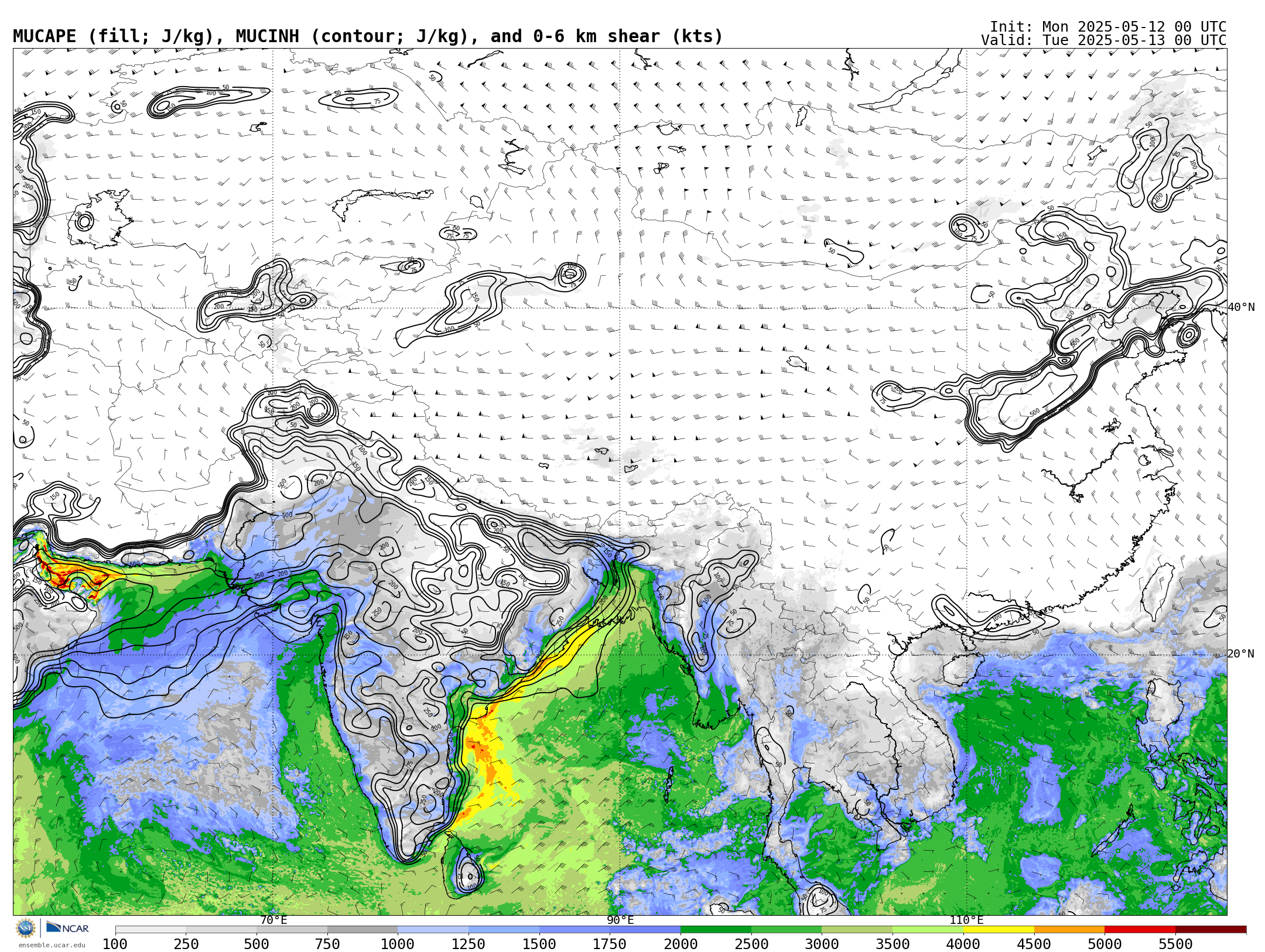The height and width of the screenshot is (952, 1265).
Task: Click the colorbar label 1500
Action: point(539,944)
